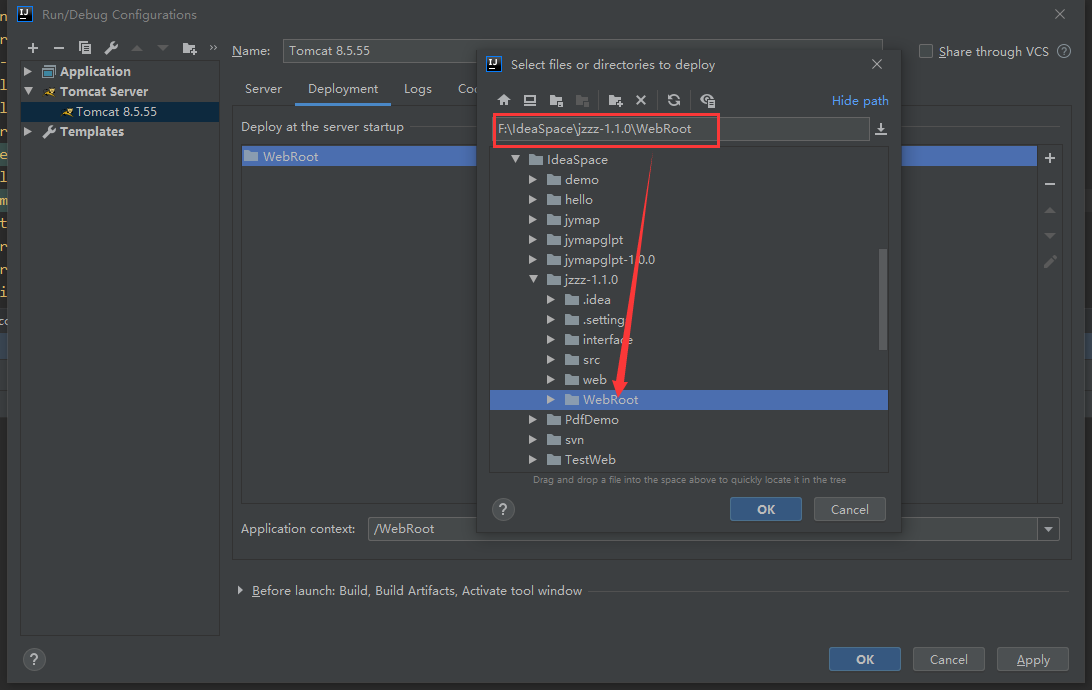Collapse the IdeaSpace folder
1092x690 pixels.
pyautogui.click(x=515, y=159)
